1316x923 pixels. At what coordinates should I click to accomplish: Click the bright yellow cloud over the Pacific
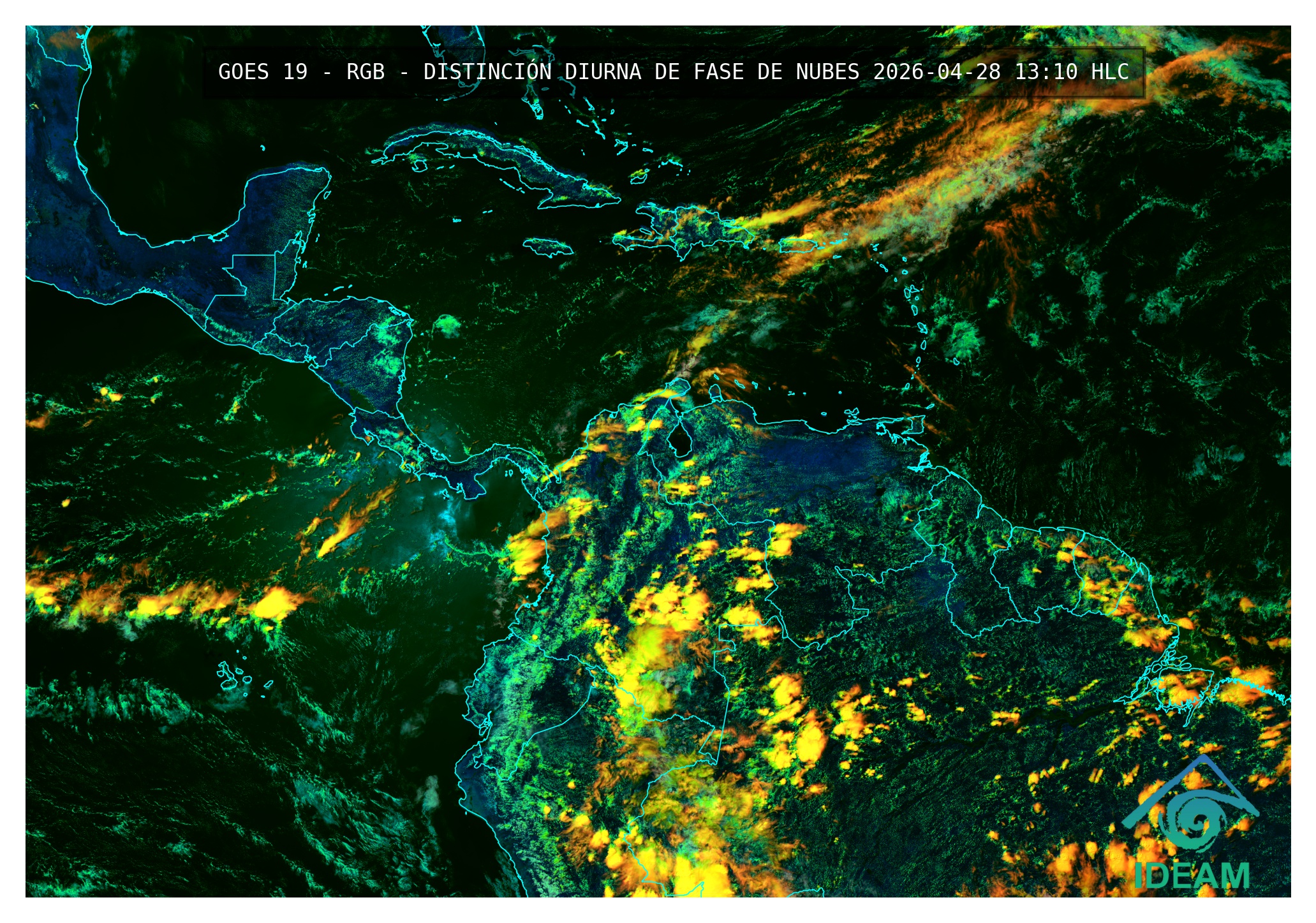pyautogui.click(x=276, y=603)
